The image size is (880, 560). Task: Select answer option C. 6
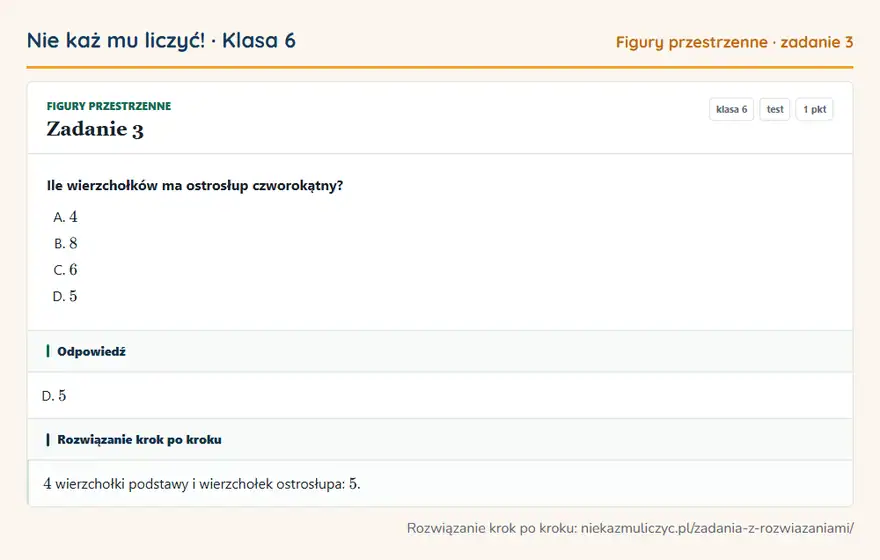65,270
